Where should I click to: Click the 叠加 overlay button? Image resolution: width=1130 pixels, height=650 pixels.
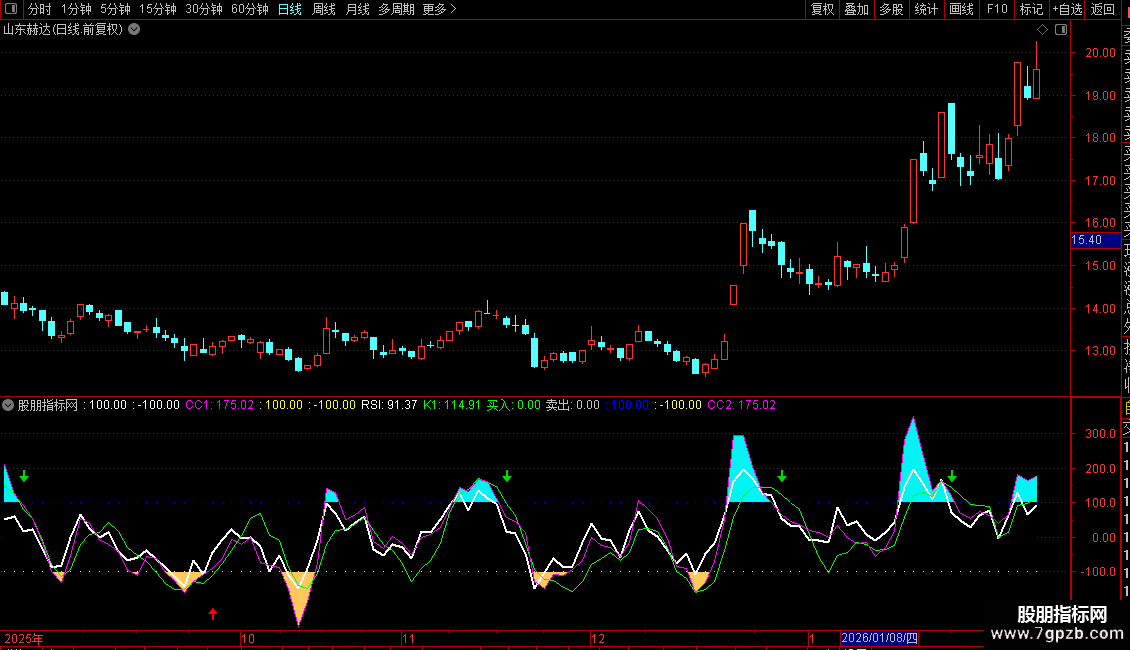click(857, 9)
